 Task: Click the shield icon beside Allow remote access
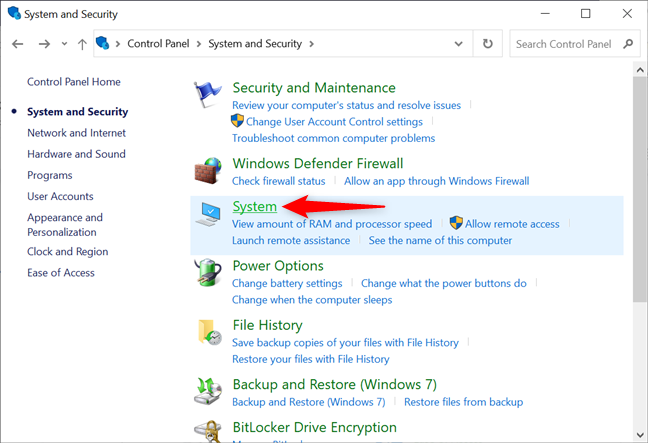(x=456, y=223)
